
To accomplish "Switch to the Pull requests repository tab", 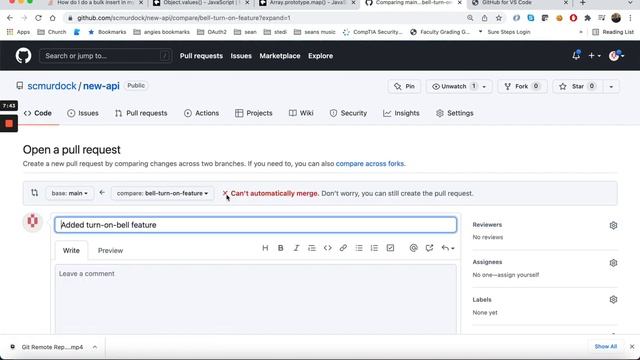I will 141,113.
